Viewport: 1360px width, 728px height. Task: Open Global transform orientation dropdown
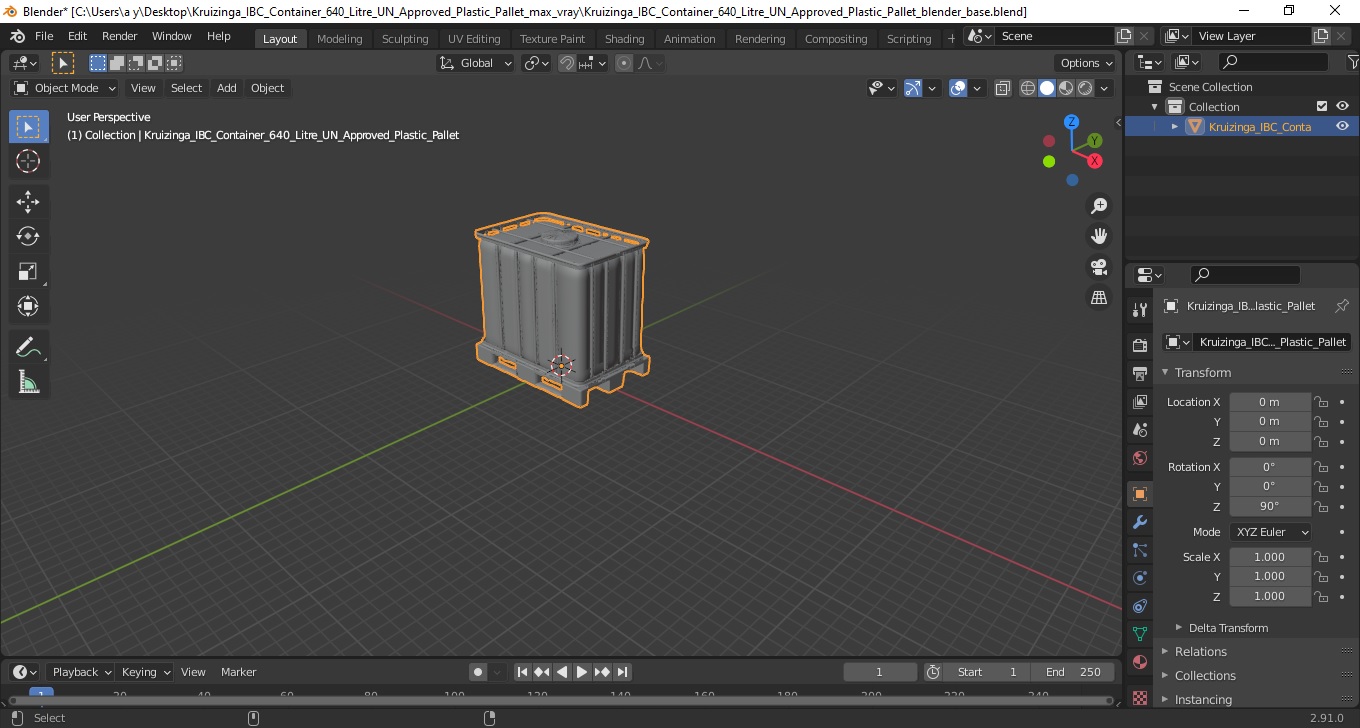[476, 63]
